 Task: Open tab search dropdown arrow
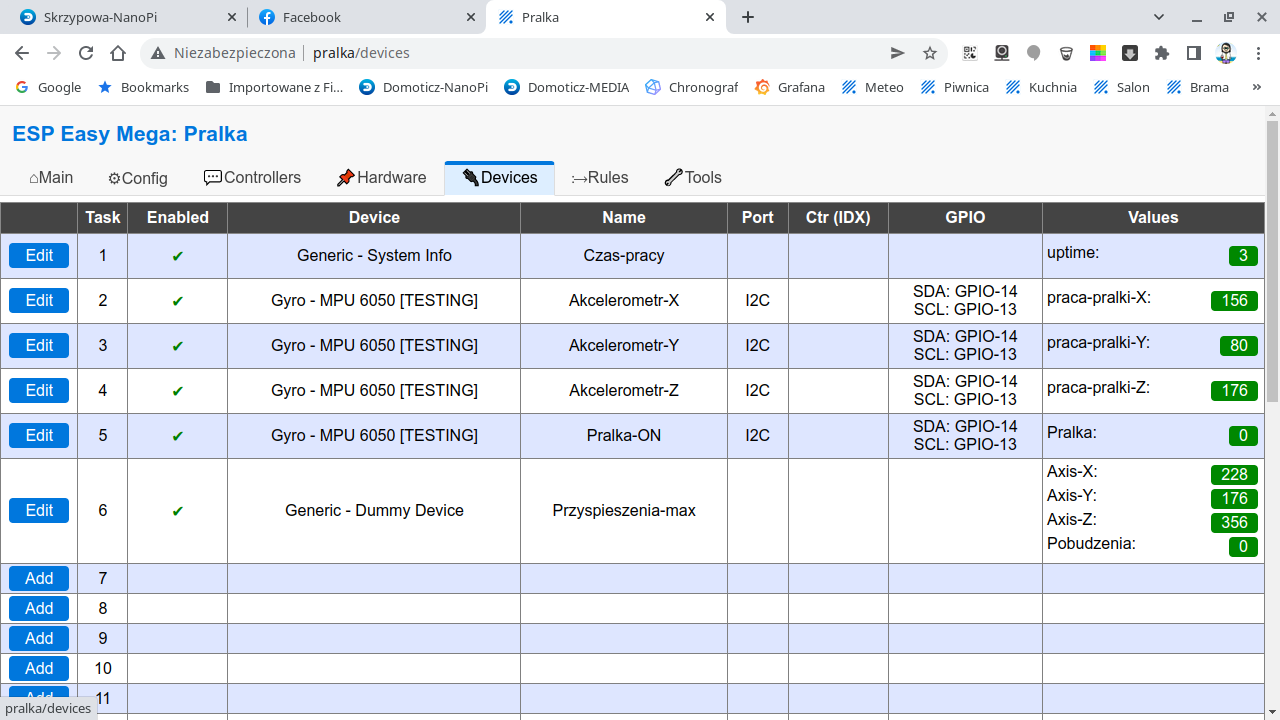1159,17
